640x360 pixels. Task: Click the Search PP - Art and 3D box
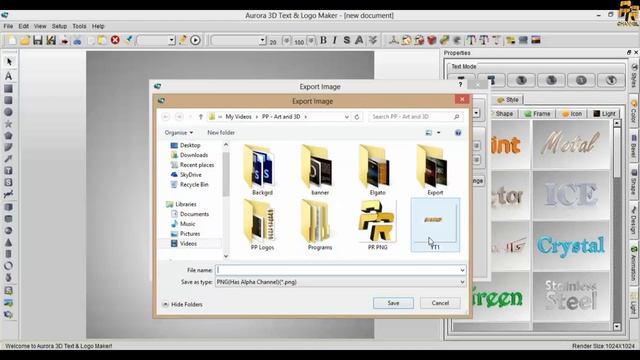415,117
